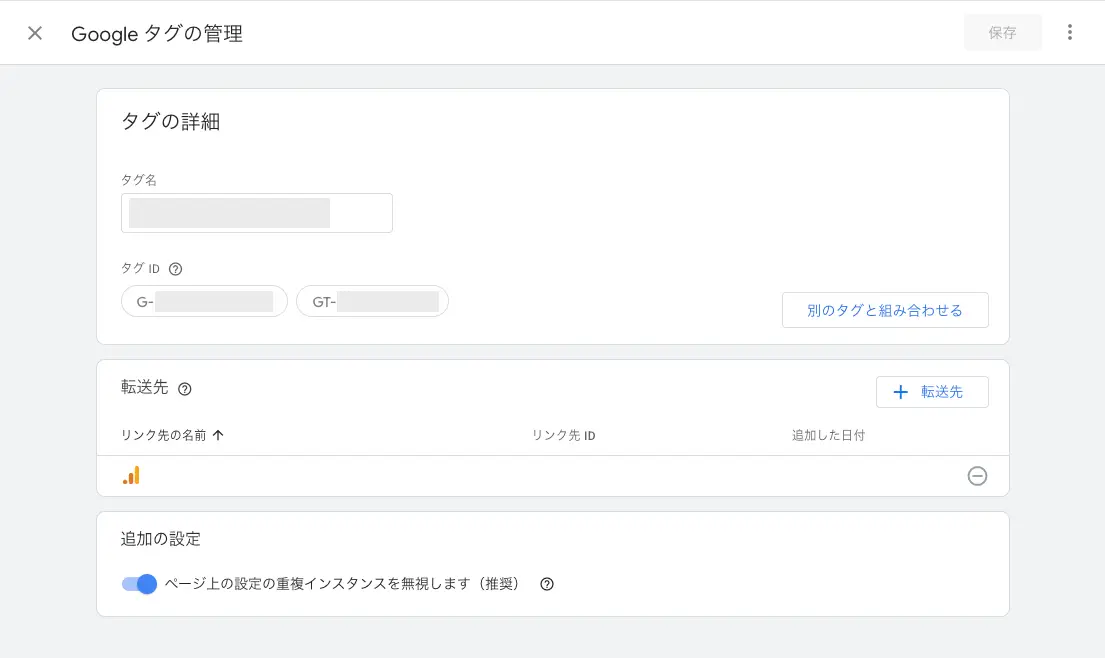
Task: Open the three-dot more options menu
Action: [x=1070, y=33]
